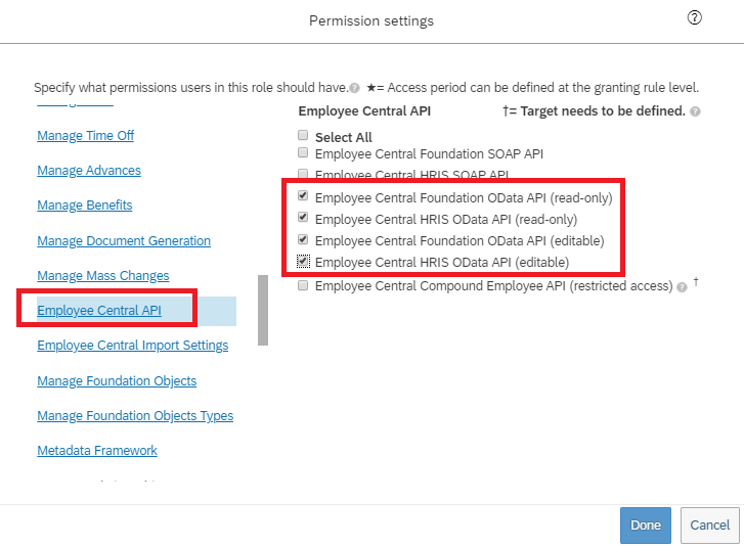Image resolution: width=744 pixels, height=547 pixels.
Task: Select Manage Benefits category
Action: point(85,206)
